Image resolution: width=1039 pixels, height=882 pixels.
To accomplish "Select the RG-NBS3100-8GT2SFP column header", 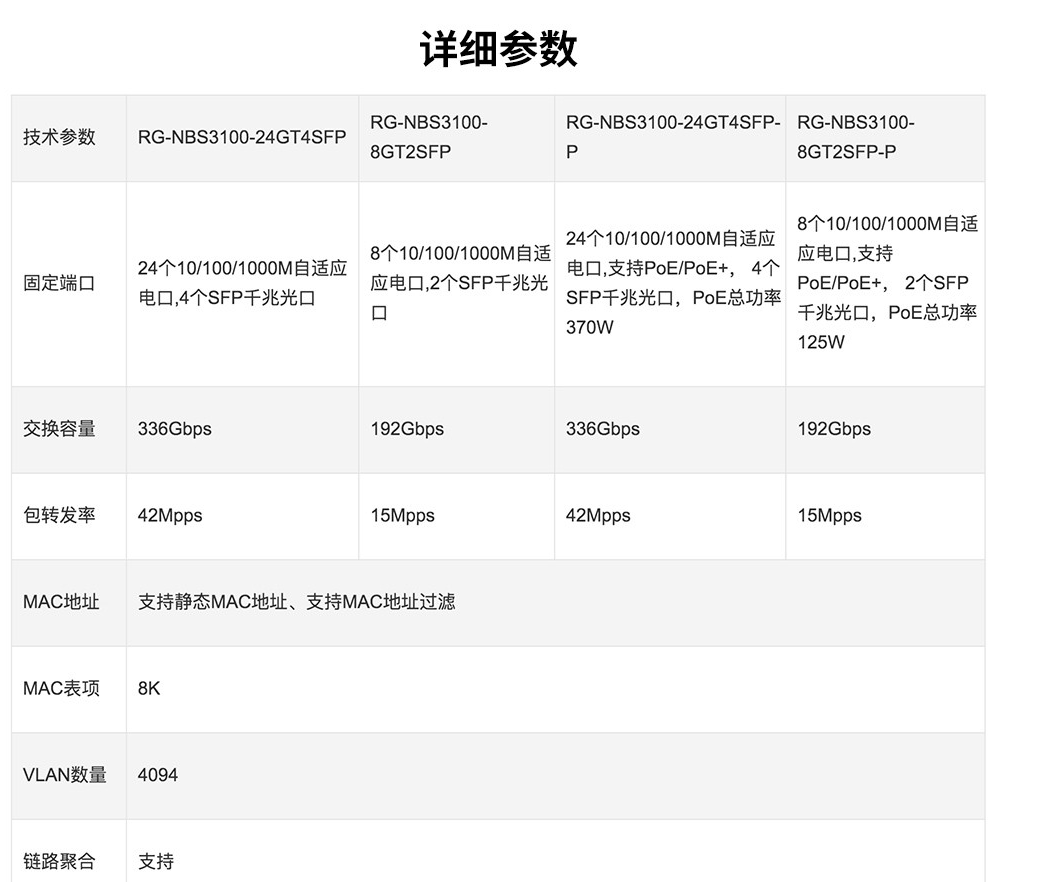I will click(x=428, y=137).
